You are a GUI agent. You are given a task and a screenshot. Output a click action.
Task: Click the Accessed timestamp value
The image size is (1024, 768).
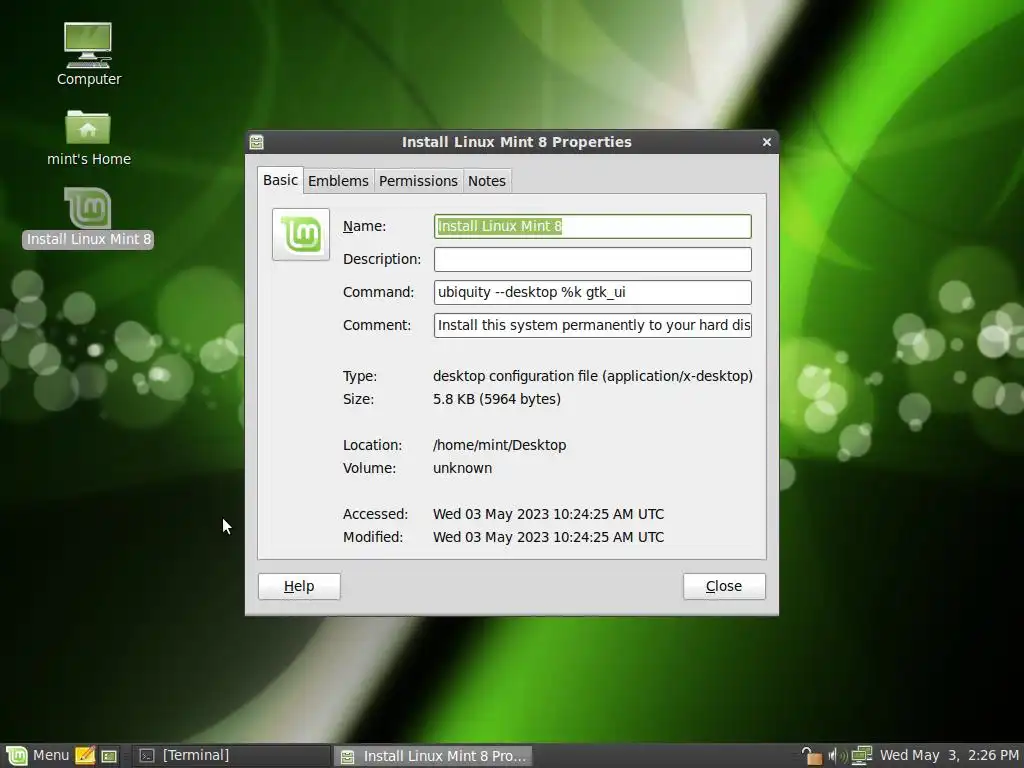tap(549, 515)
